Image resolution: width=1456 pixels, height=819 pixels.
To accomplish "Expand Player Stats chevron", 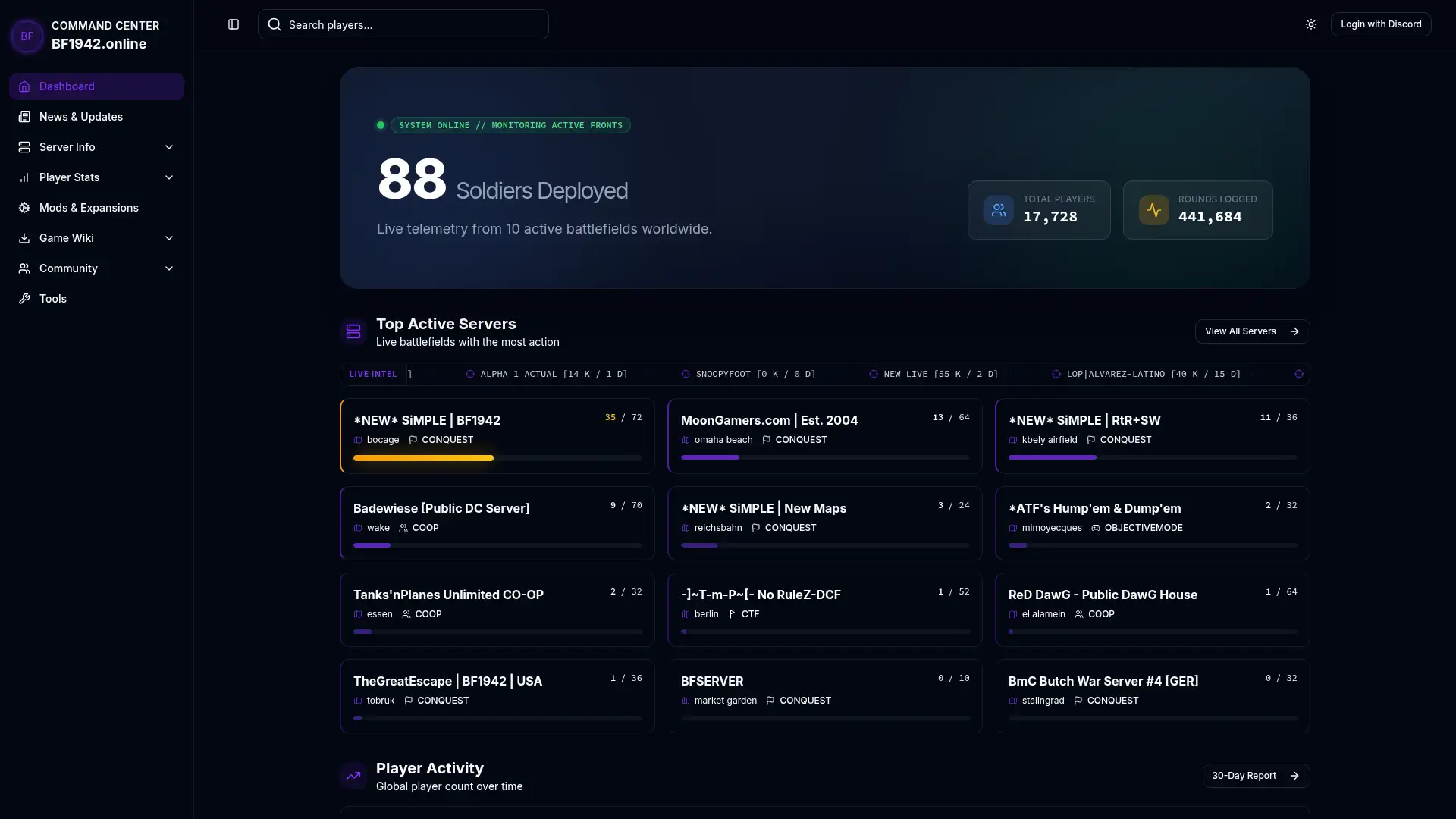I will coord(169,177).
